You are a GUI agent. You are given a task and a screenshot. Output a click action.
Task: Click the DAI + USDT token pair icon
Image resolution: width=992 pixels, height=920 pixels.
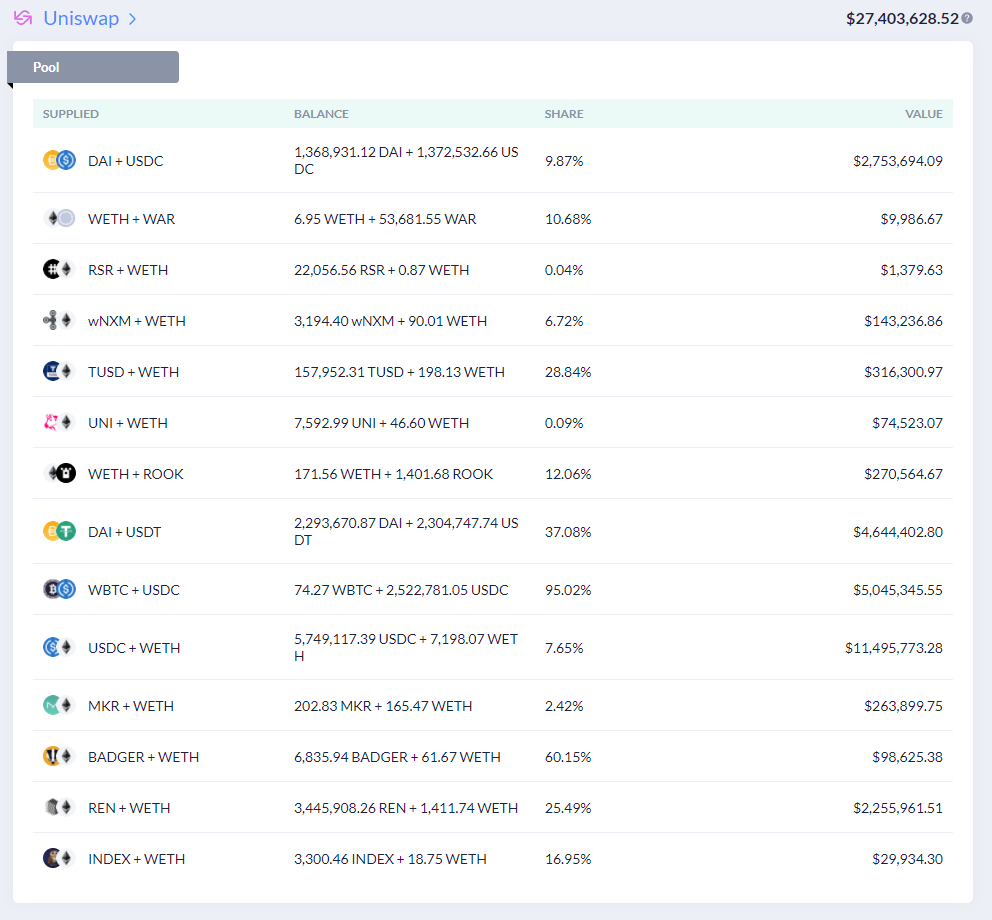(59, 531)
